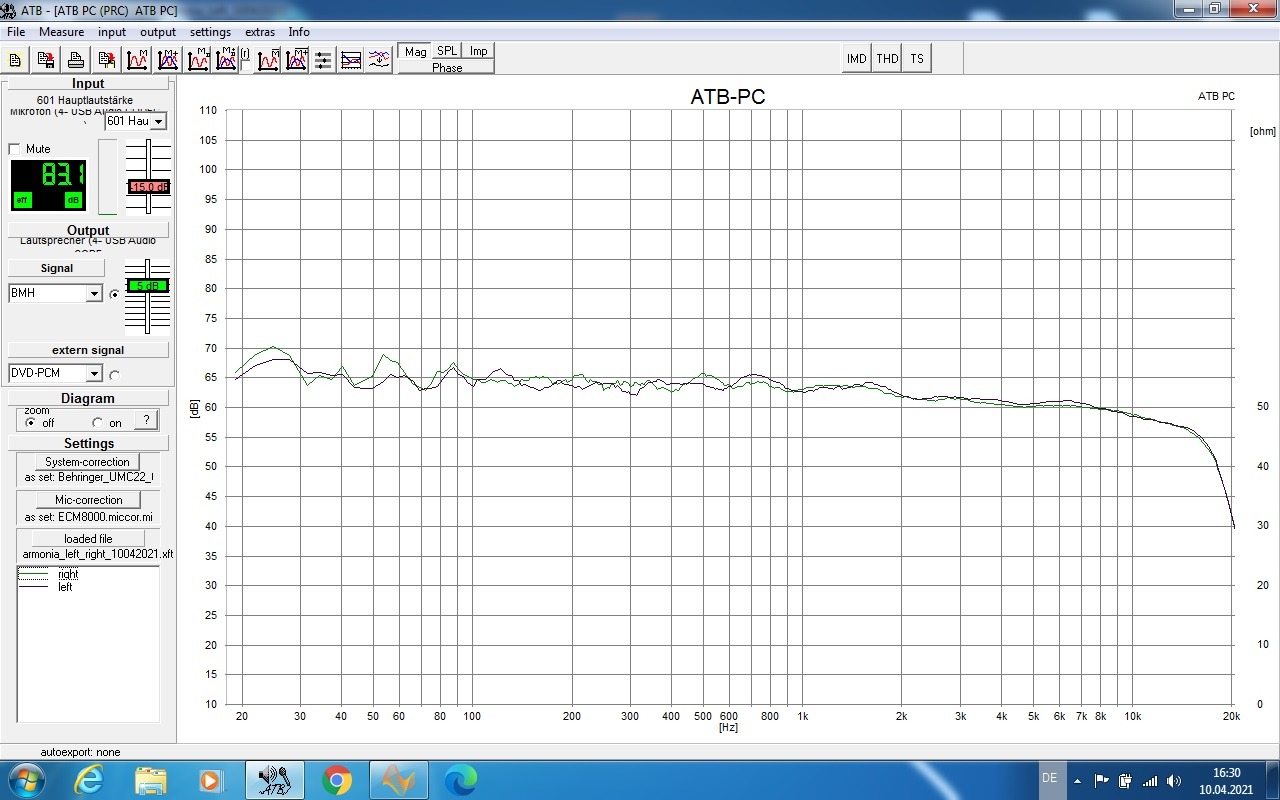Viewport: 1280px width, 800px height.
Task: Click the loaded file button
Action: (x=88, y=539)
